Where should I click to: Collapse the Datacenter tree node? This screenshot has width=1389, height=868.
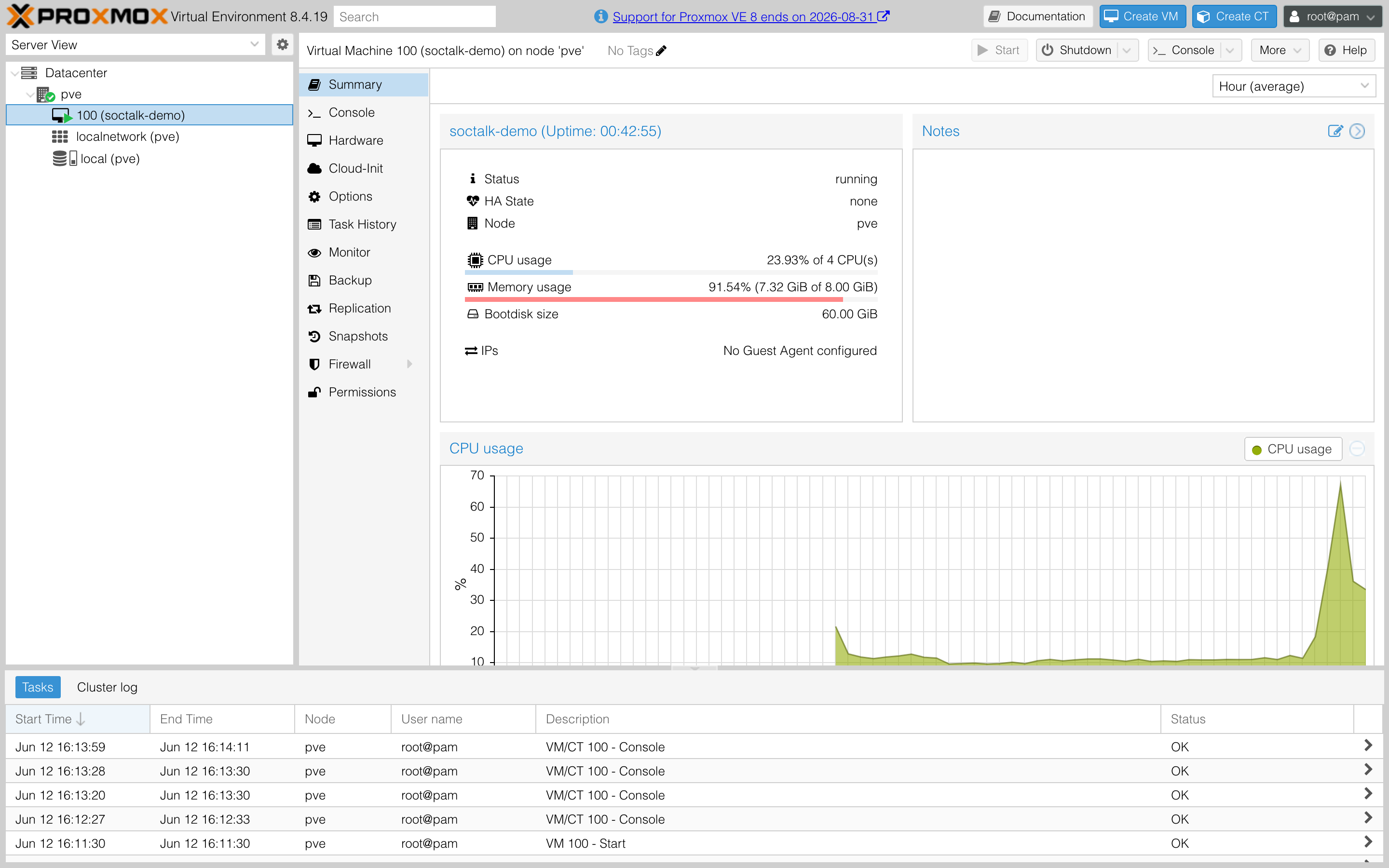tap(14, 73)
